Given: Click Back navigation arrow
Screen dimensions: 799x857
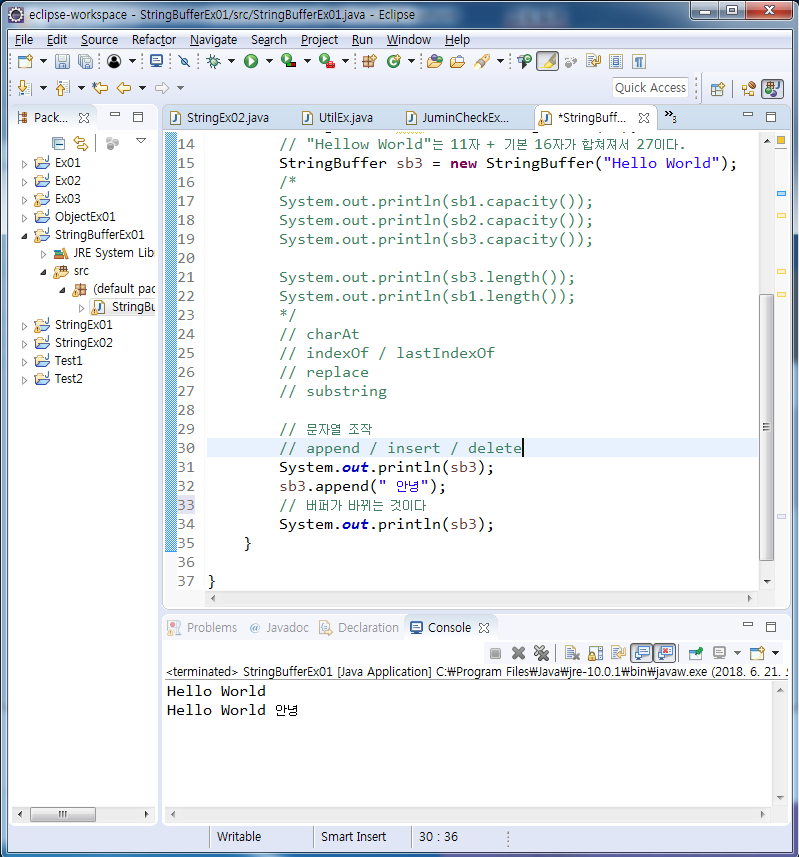Looking at the screenshot, I should [124, 87].
